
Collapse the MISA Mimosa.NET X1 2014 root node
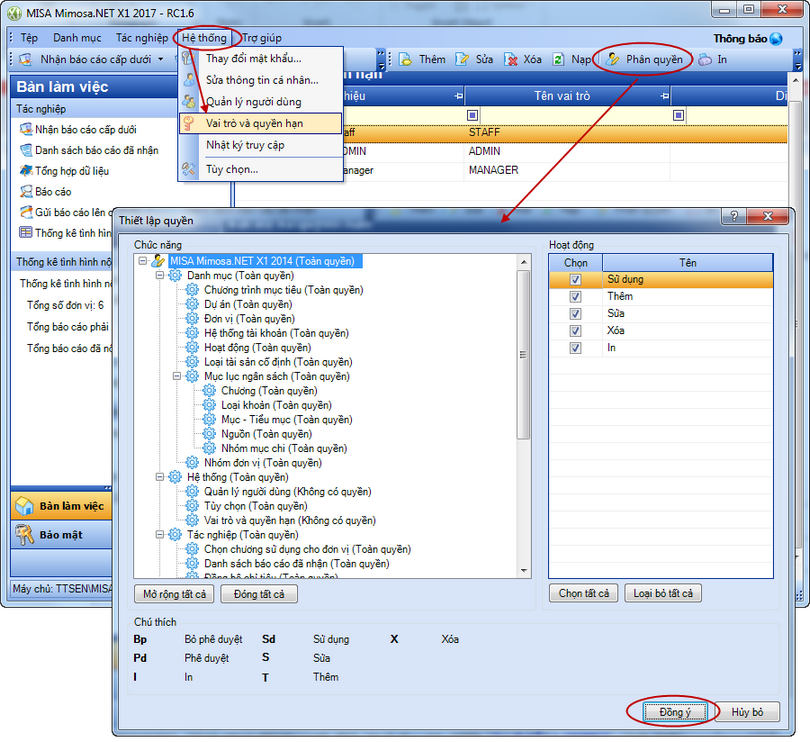[143, 261]
